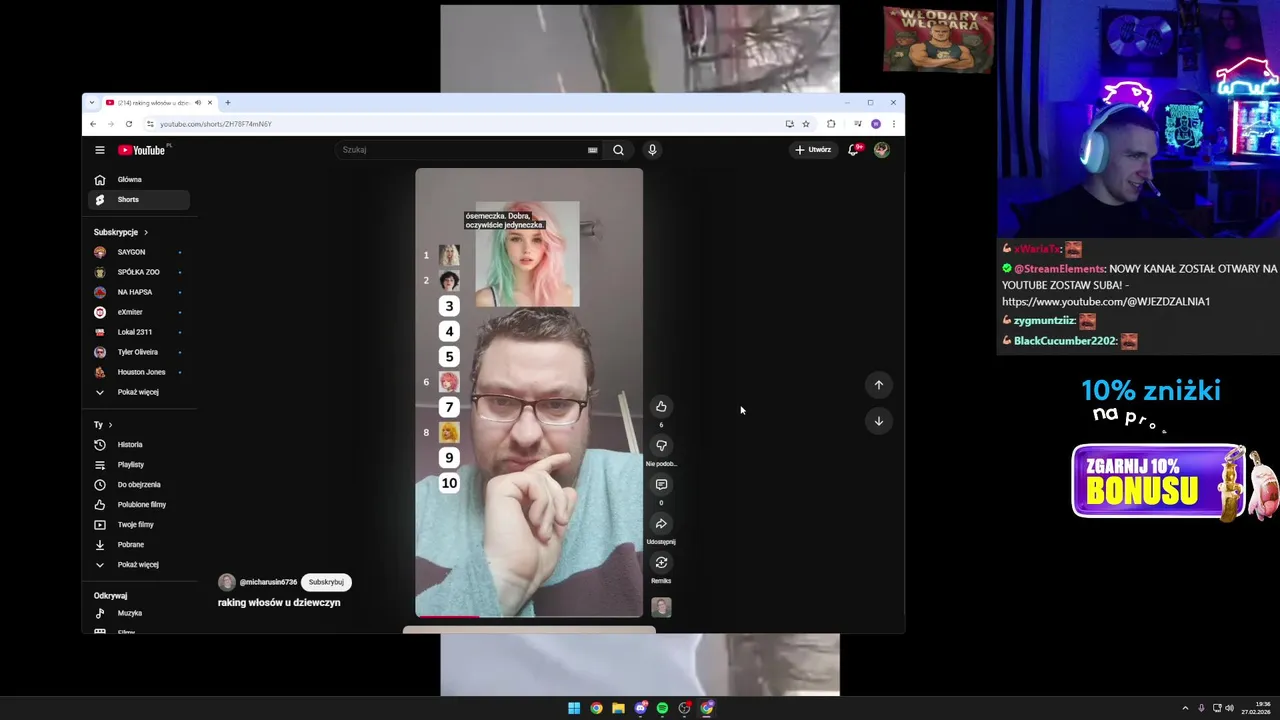Open the comments on the short
This screenshot has width=1280, height=720.
[661, 484]
